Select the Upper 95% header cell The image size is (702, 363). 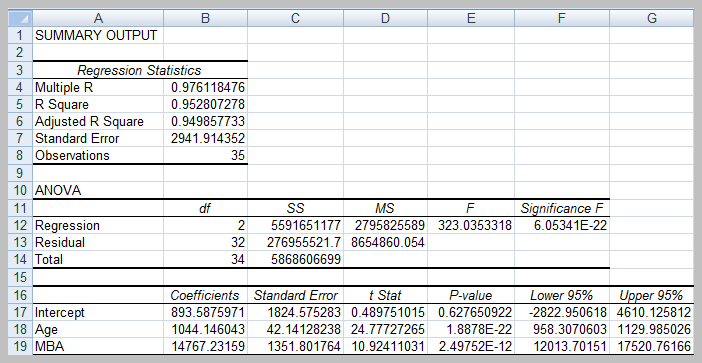[651, 295]
